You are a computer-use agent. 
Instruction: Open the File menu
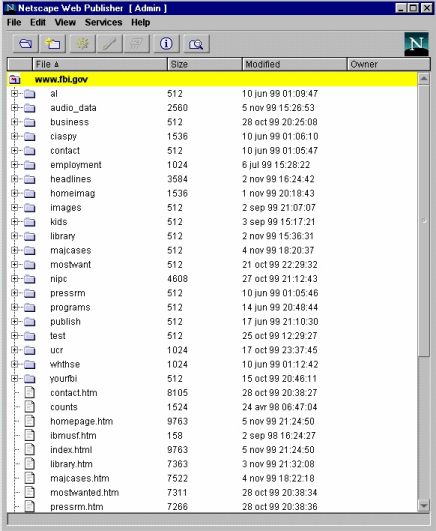(14, 22)
